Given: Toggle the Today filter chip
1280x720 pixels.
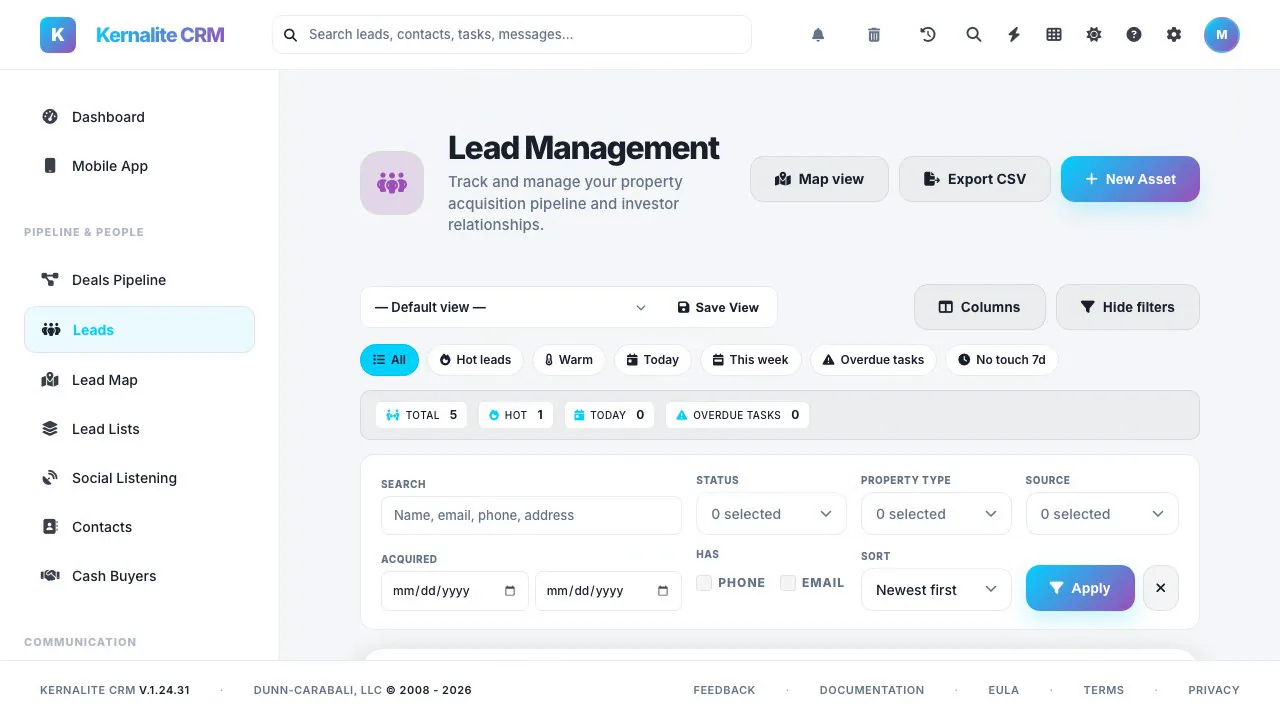Looking at the screenshot, I should (x=653, y=360).
